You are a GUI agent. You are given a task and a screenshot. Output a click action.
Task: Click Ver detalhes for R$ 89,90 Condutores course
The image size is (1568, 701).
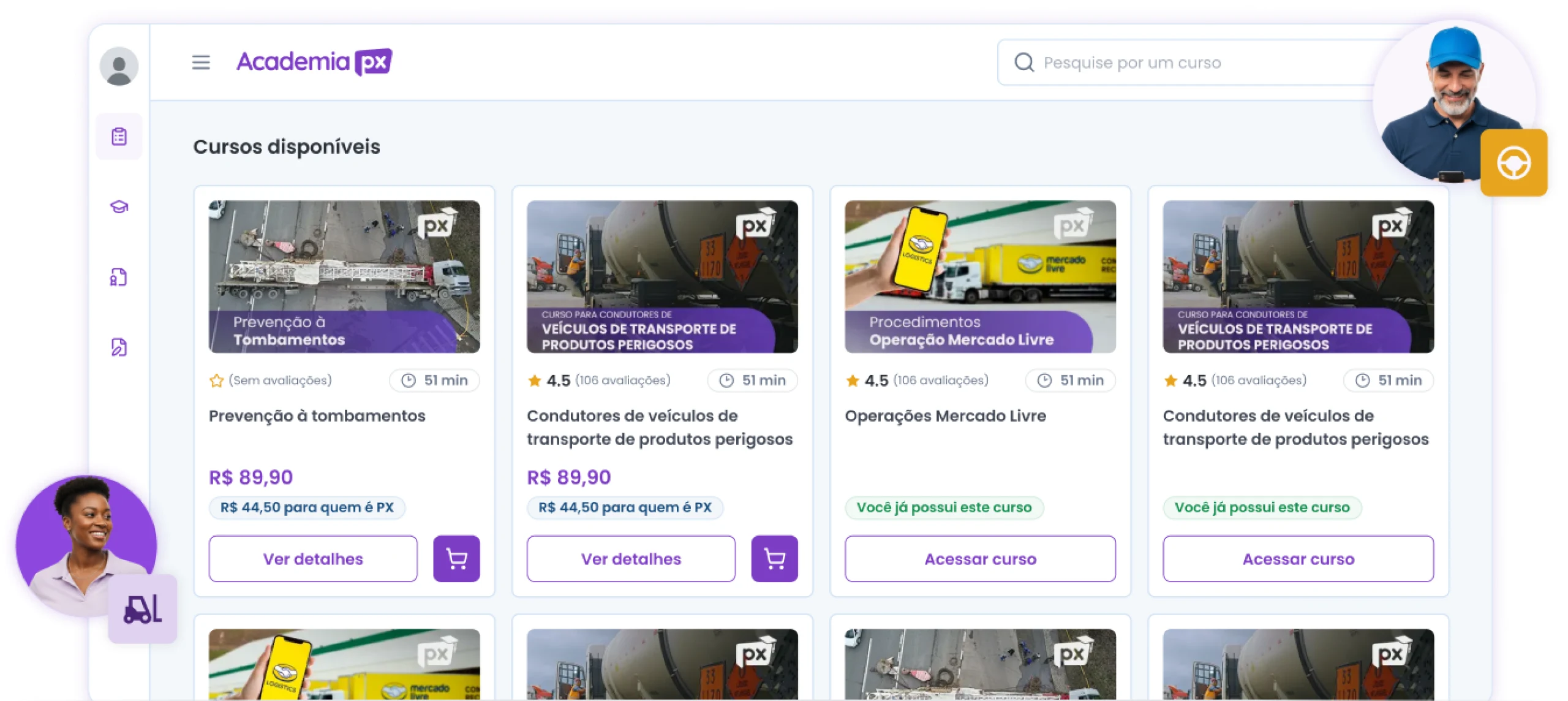[x=631, y=559]
